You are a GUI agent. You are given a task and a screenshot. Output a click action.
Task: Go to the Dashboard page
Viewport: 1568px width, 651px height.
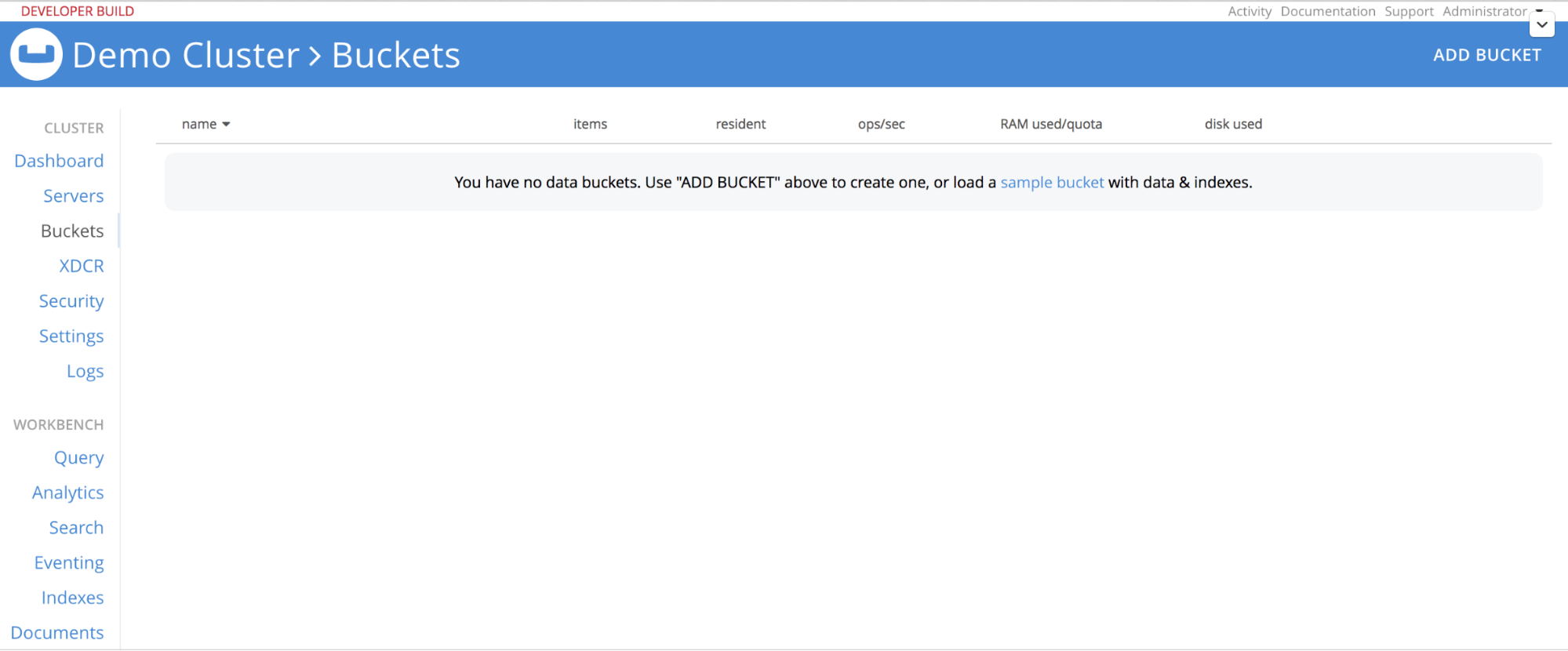pyautogui.click(x=59, y=161)
